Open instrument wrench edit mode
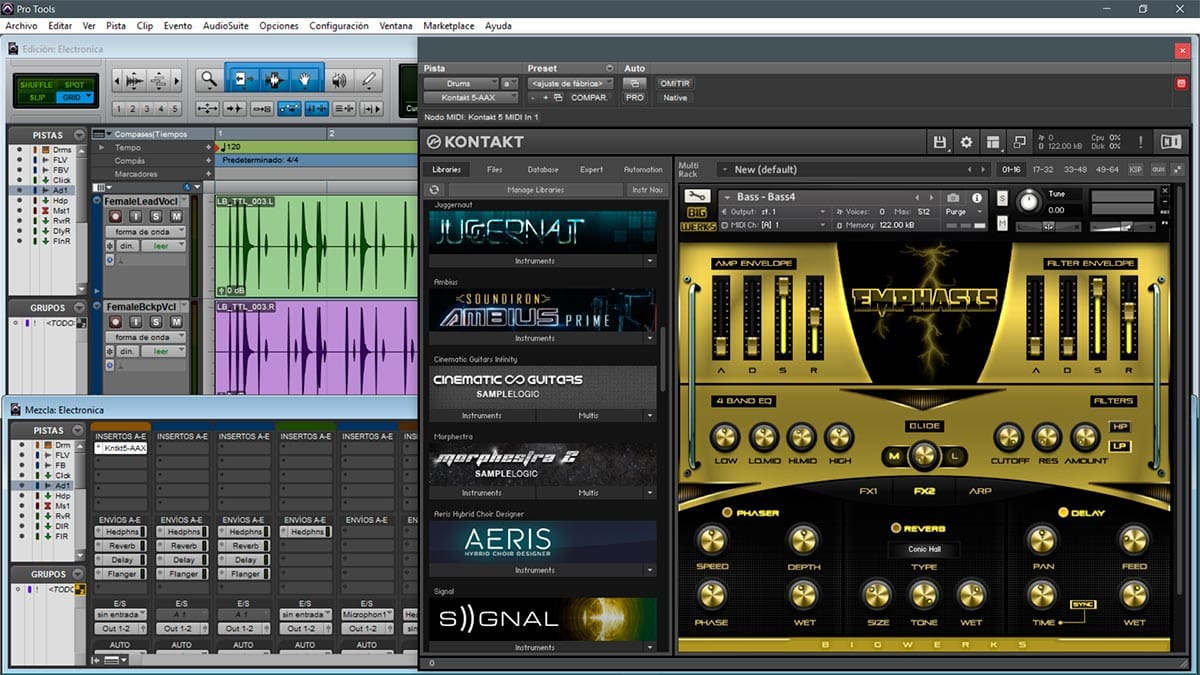 (x=697, y=197)
